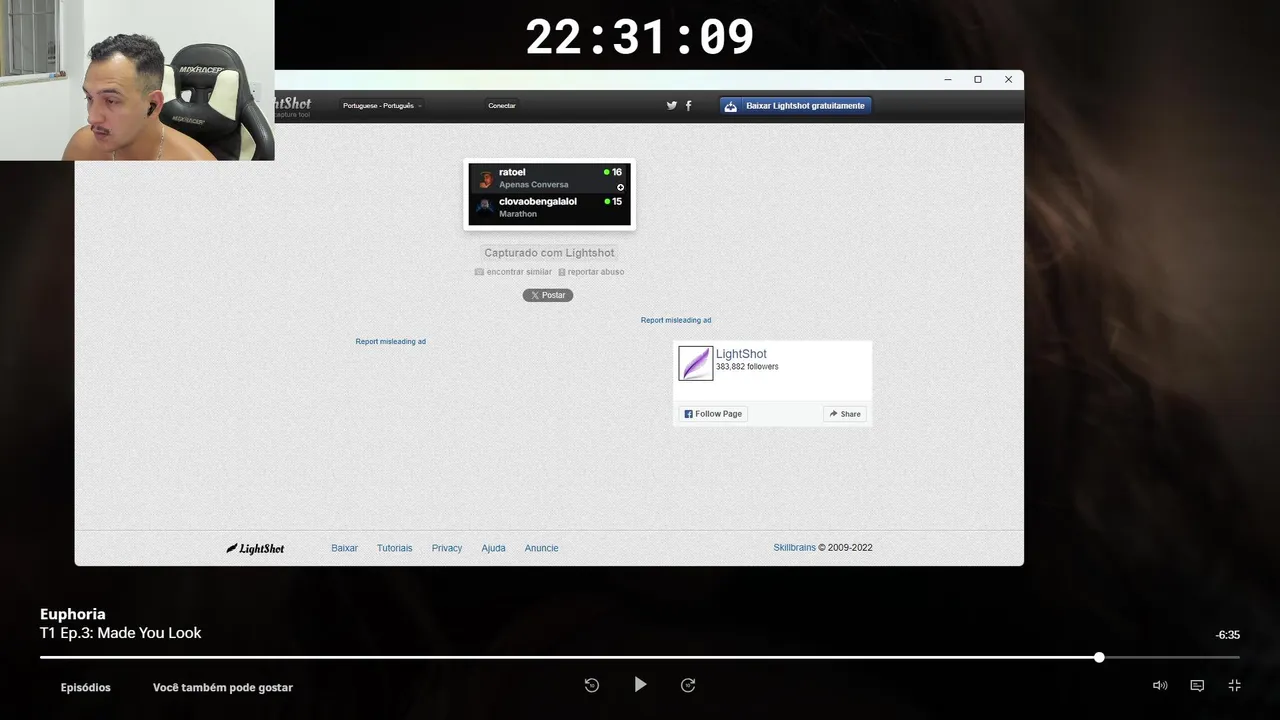The image size is (1280, 720).
Task: Click the Conectar link
Action: (502, 105)
